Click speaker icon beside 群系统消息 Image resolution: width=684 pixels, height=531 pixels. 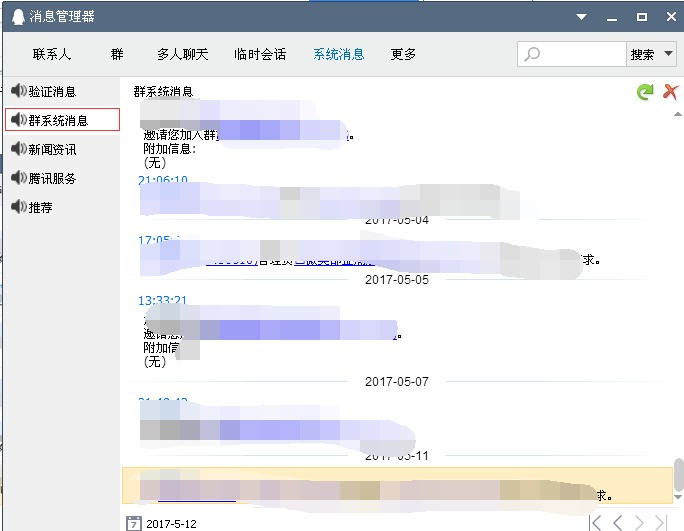(x=19, y=120)
